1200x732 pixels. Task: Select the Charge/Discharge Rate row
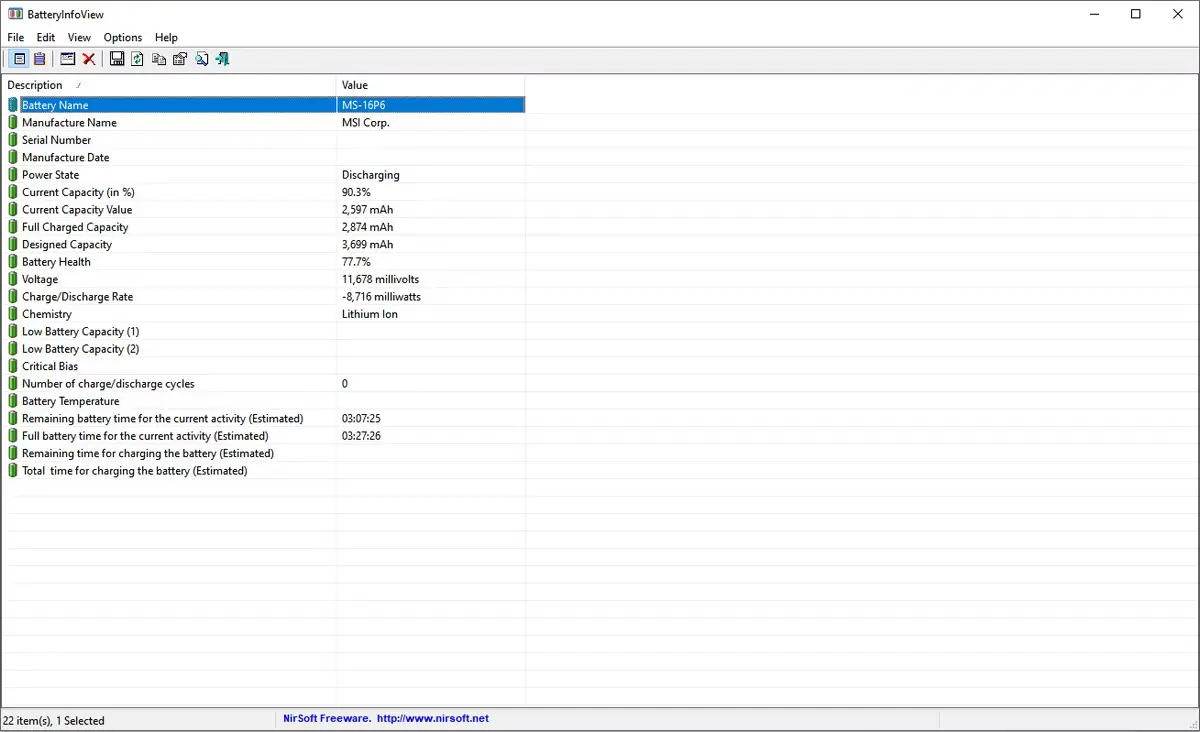point(264,296)
